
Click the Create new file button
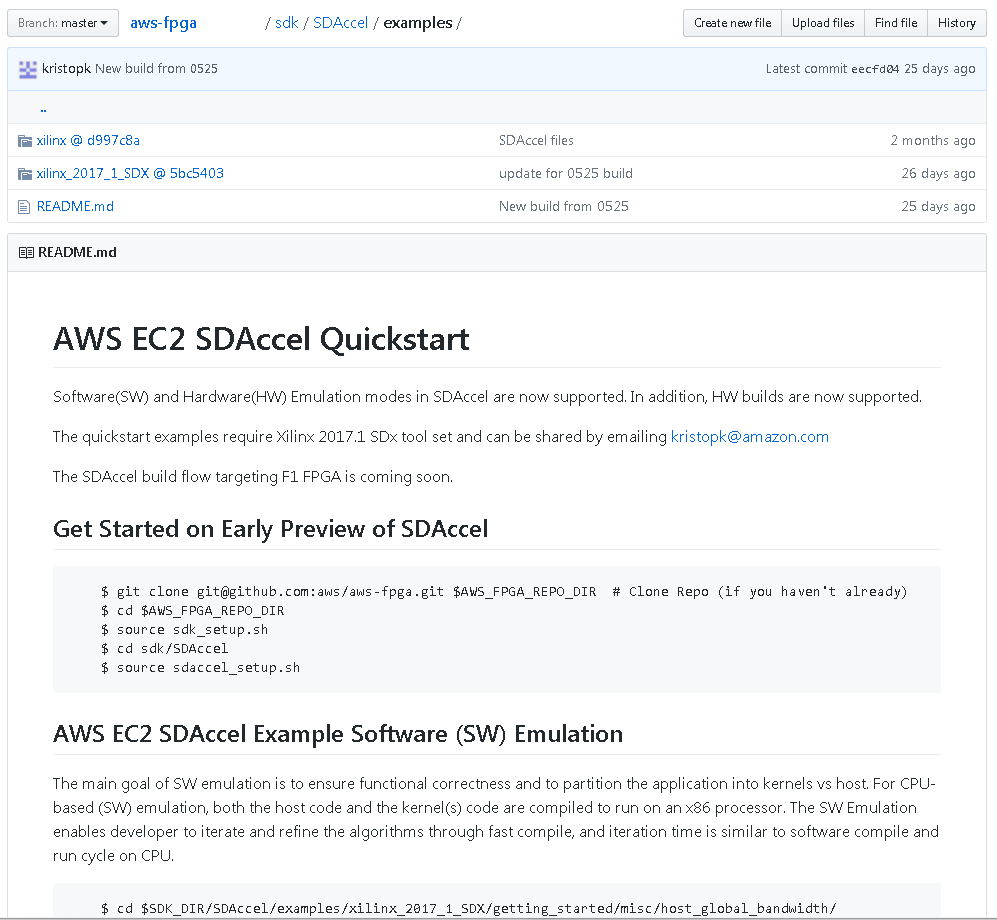[732, 23]
